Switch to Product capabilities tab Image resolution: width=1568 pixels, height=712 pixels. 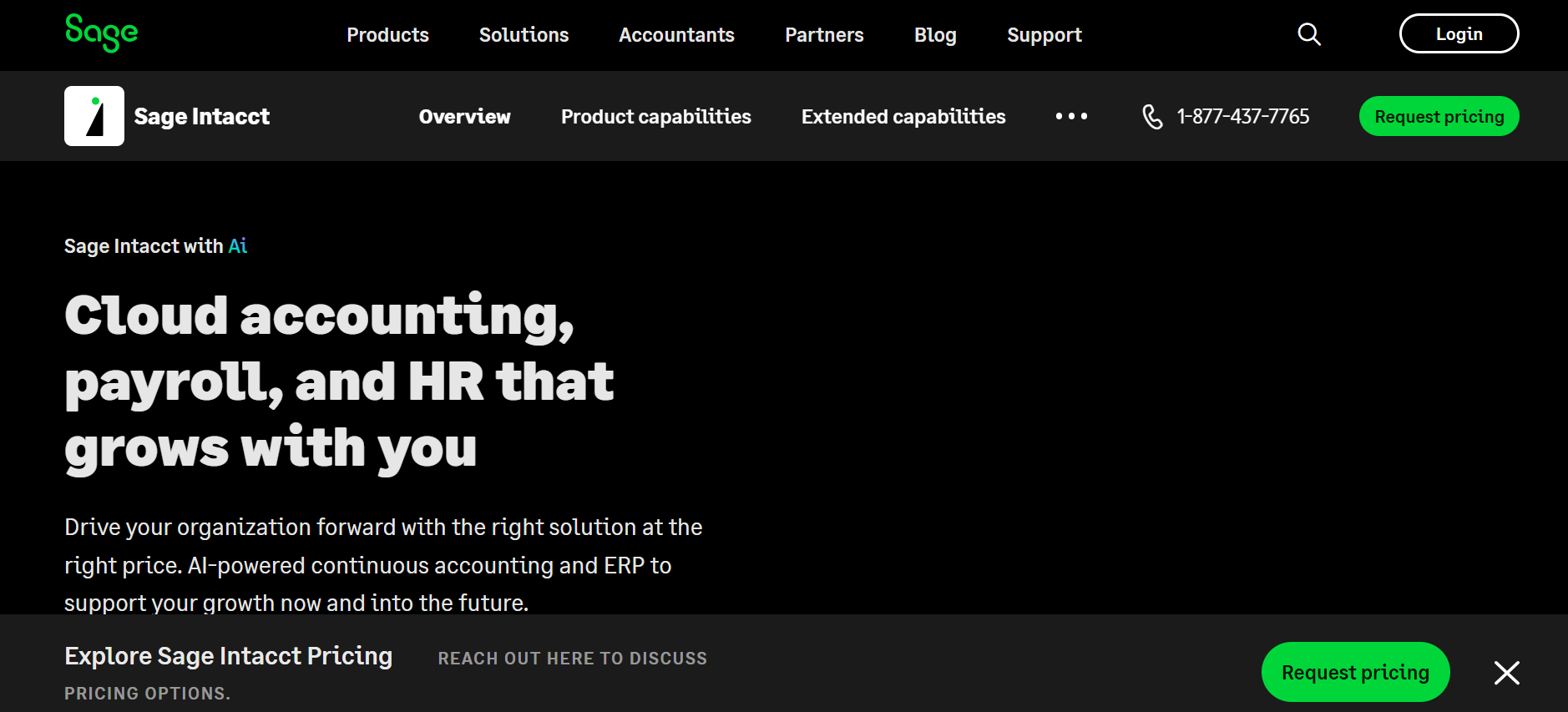[x=655, y=117]
